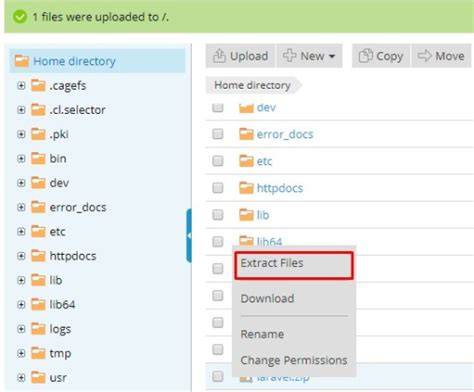Open the httpdocs folder in file list
474x392 pixels.
[280, 188]
